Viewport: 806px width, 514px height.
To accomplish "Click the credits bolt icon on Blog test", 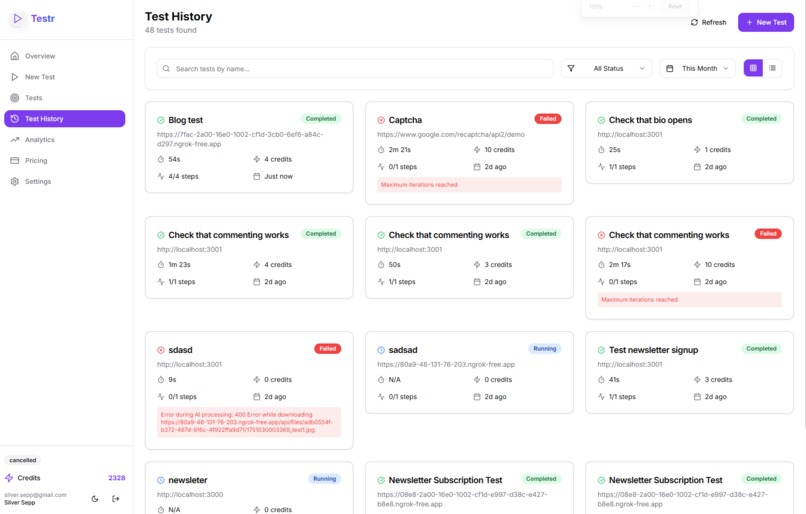I will (257, 159).
